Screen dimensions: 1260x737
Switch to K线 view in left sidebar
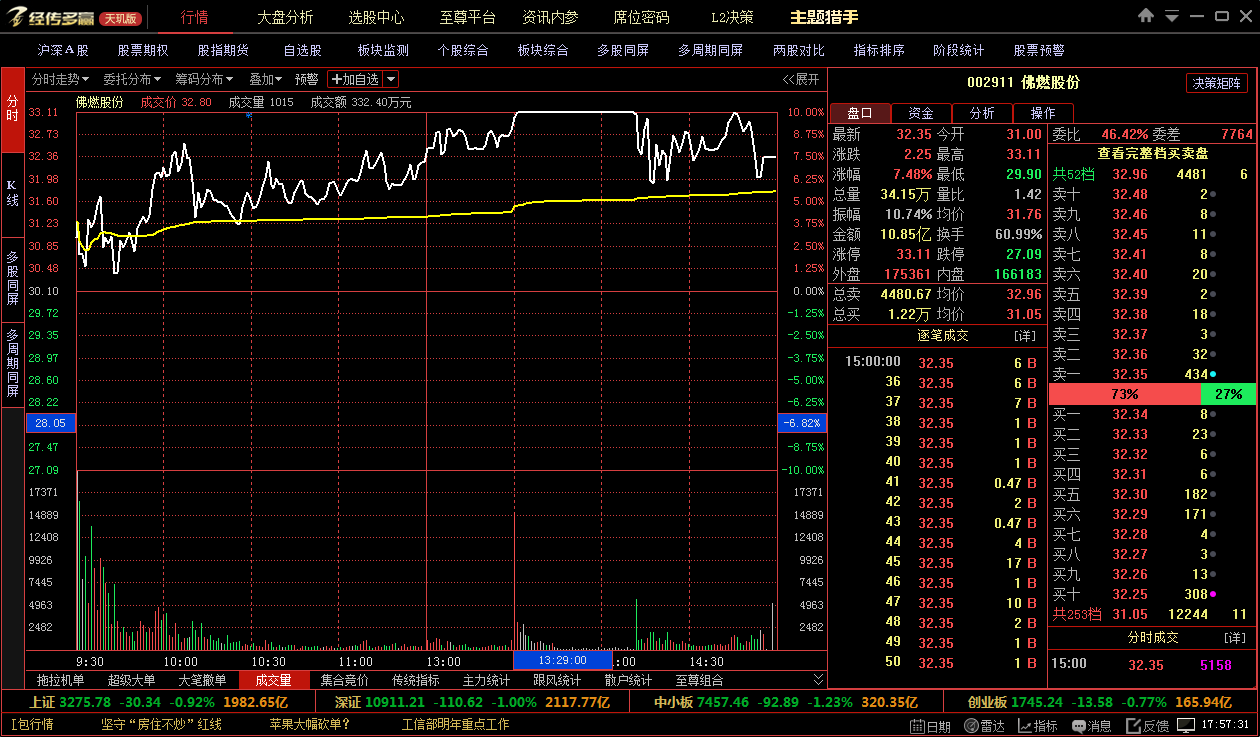pos(12,193)
